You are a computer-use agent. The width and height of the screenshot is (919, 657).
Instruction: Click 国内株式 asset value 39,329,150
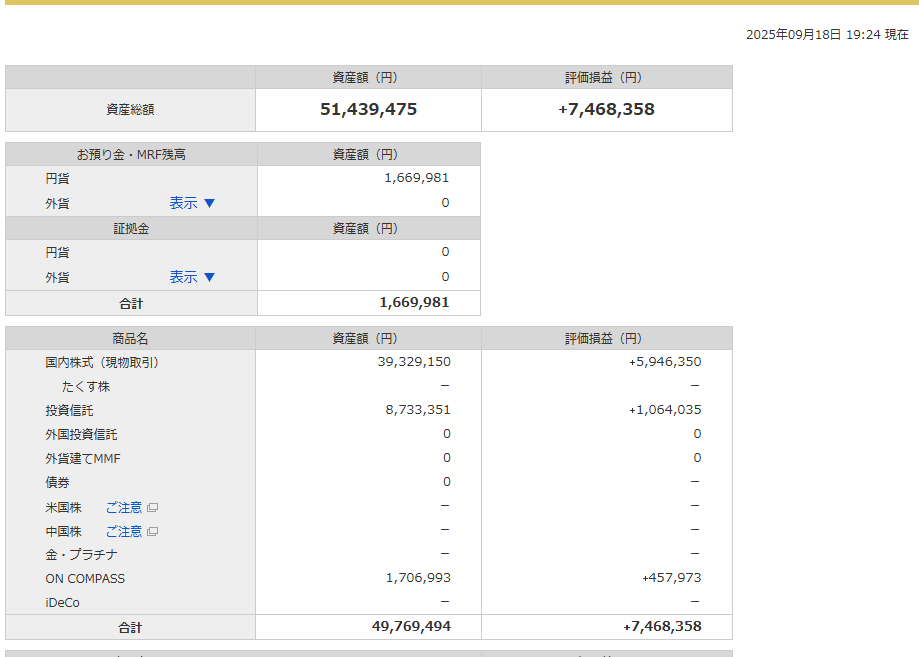pos(414,362)
